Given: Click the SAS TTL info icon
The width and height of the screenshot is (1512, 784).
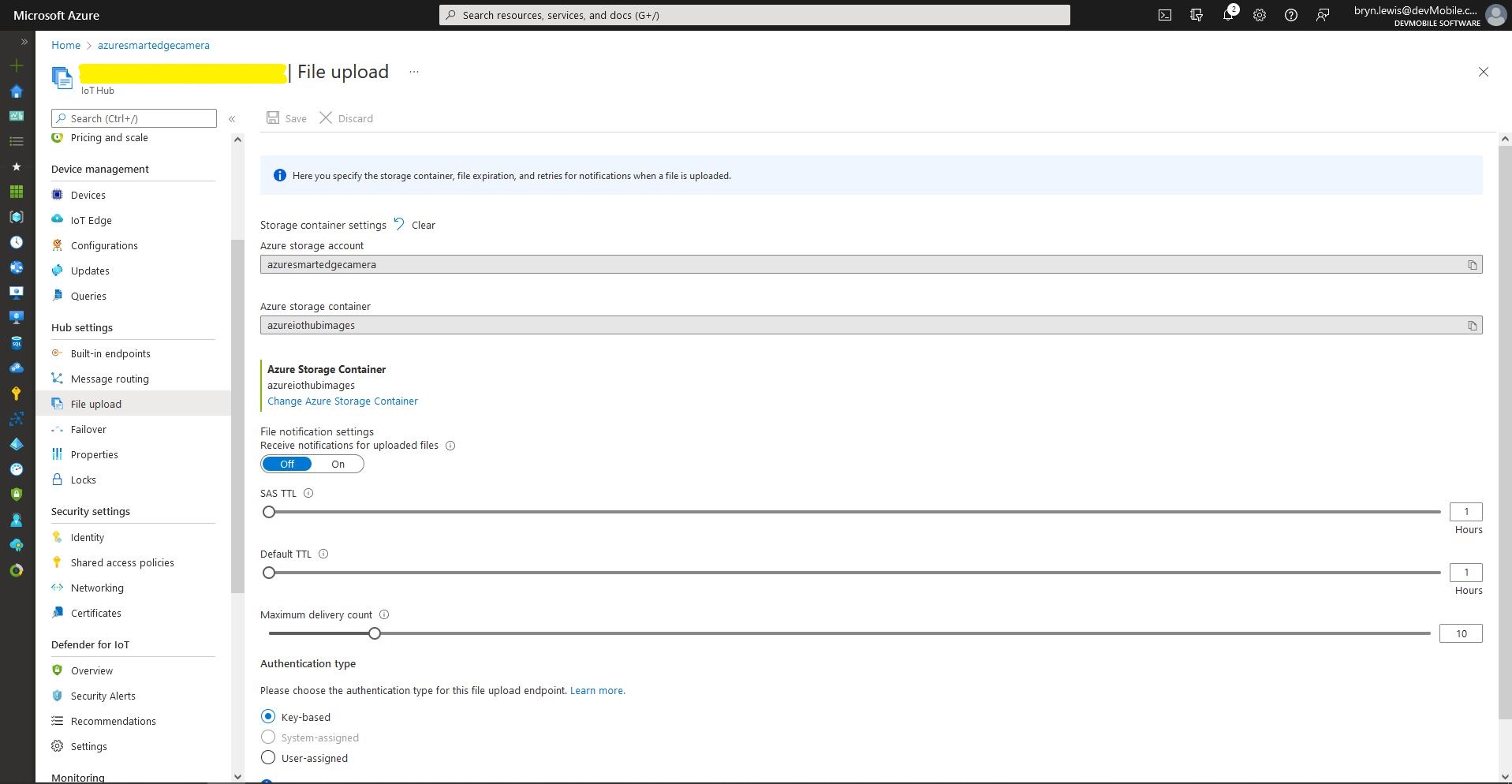Looking at the screenshot, I should (308, 494).
